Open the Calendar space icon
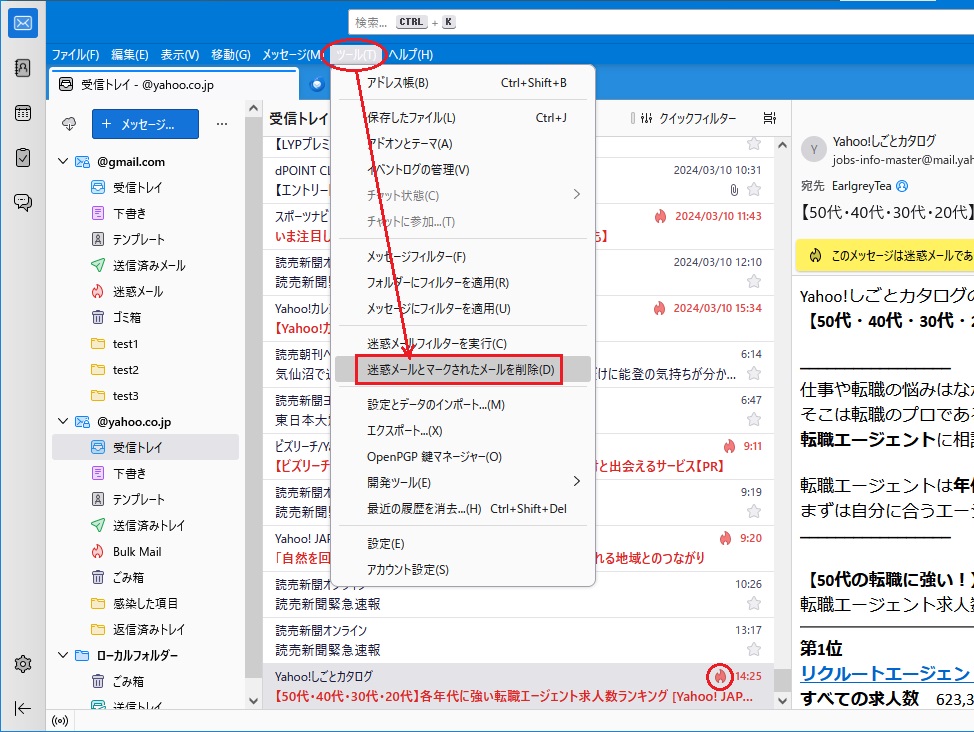The width and height of the screenshot is (974, 732). 23,113
